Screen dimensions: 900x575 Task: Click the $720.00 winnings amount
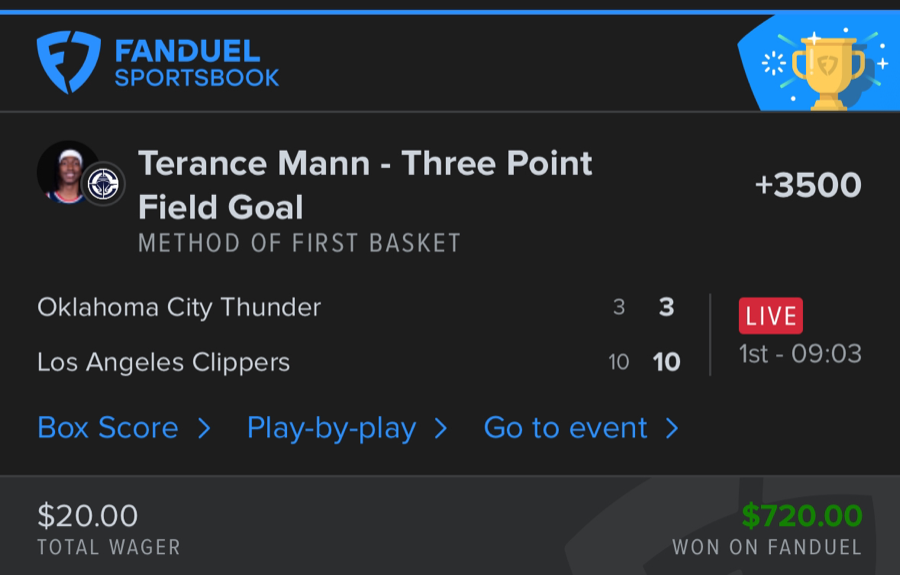(x=802, y=516)
